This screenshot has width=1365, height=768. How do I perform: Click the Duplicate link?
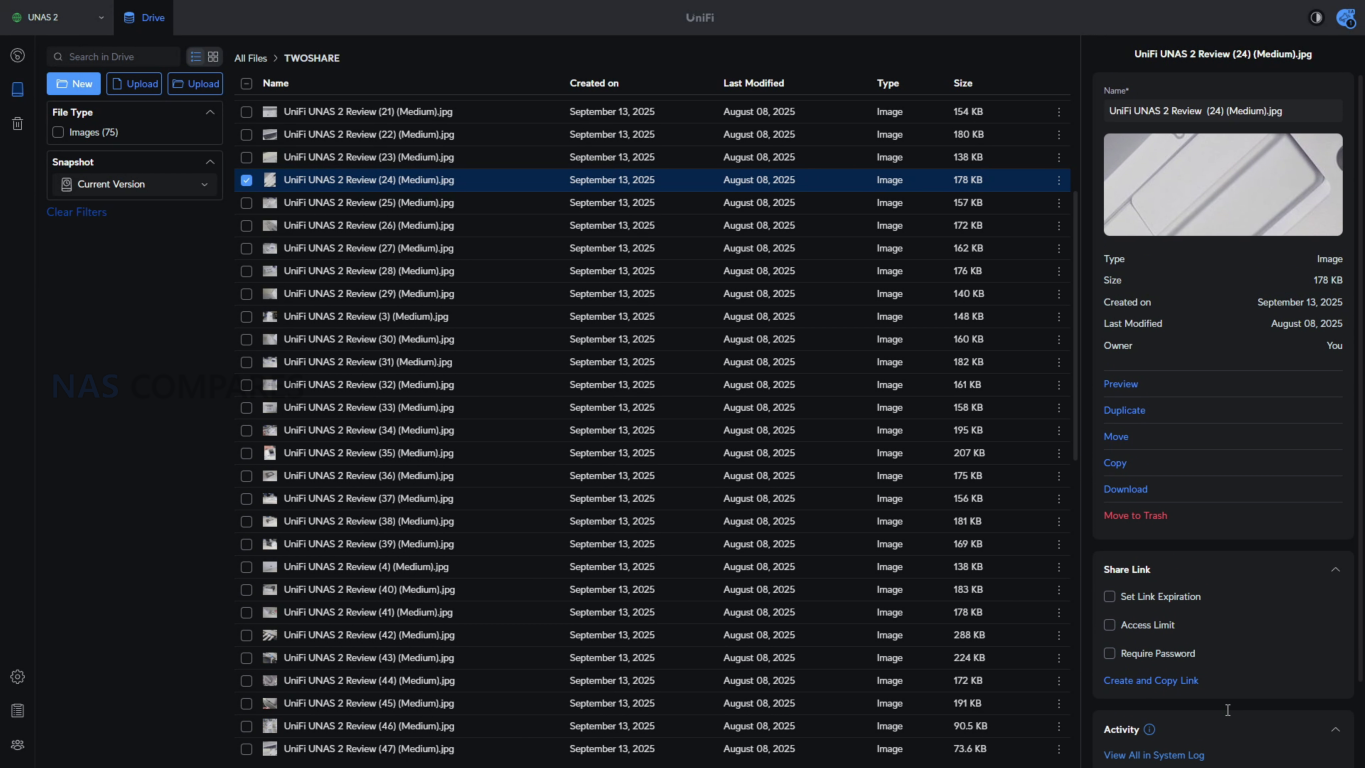point(1124,411)
